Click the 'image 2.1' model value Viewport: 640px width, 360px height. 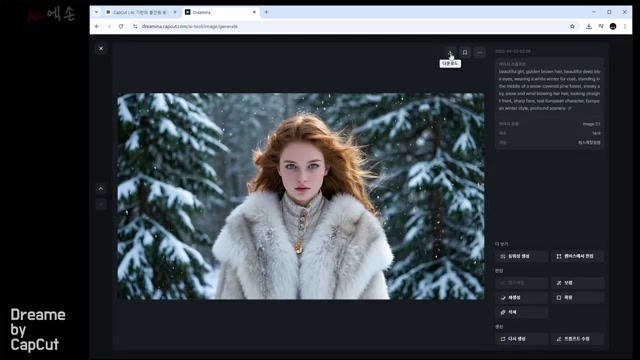(591, 124)
